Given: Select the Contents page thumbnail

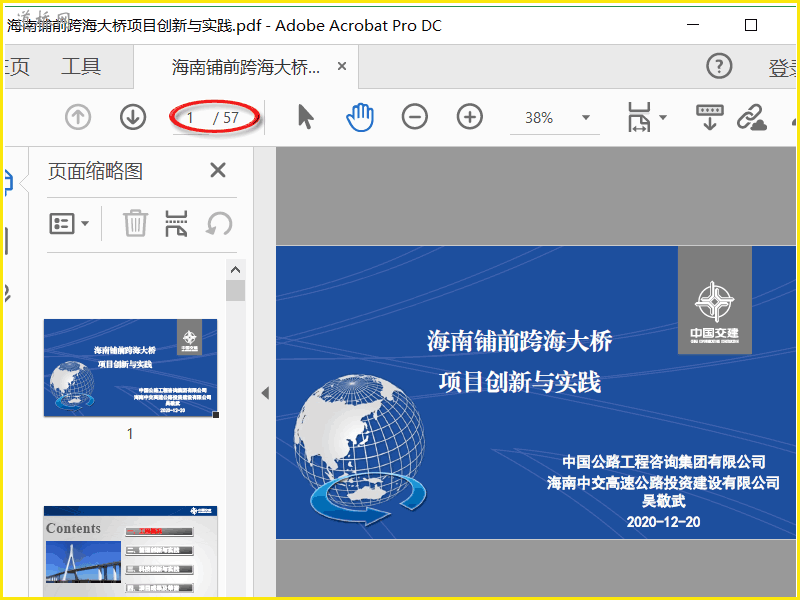Looking at the screenshot, I should point(131,551).
